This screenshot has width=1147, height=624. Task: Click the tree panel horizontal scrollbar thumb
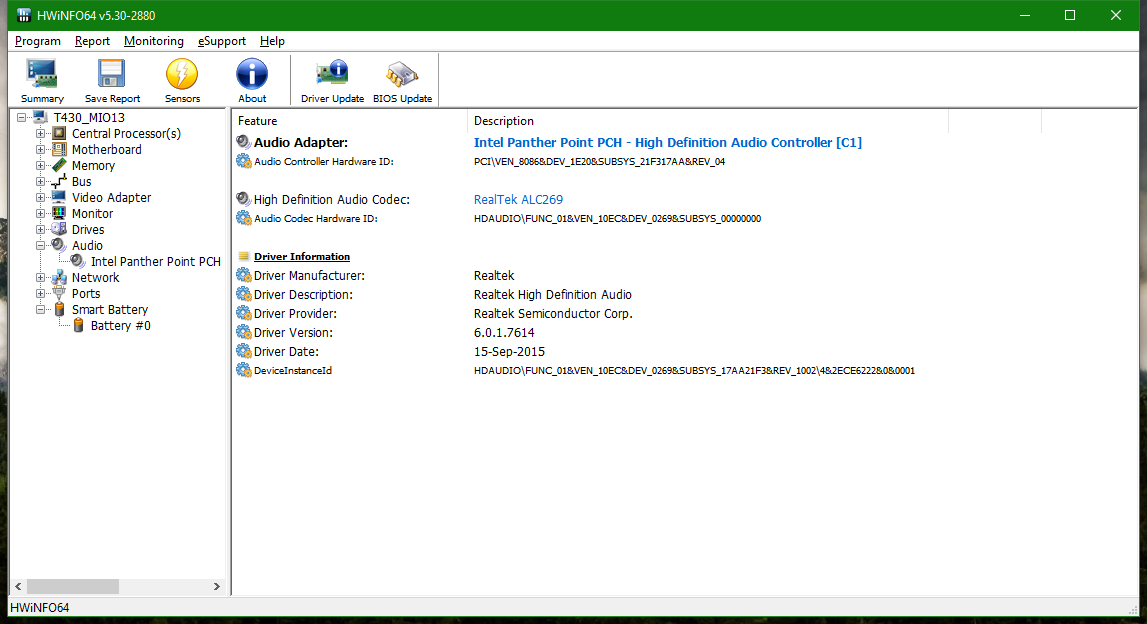[x=72, y=587]
